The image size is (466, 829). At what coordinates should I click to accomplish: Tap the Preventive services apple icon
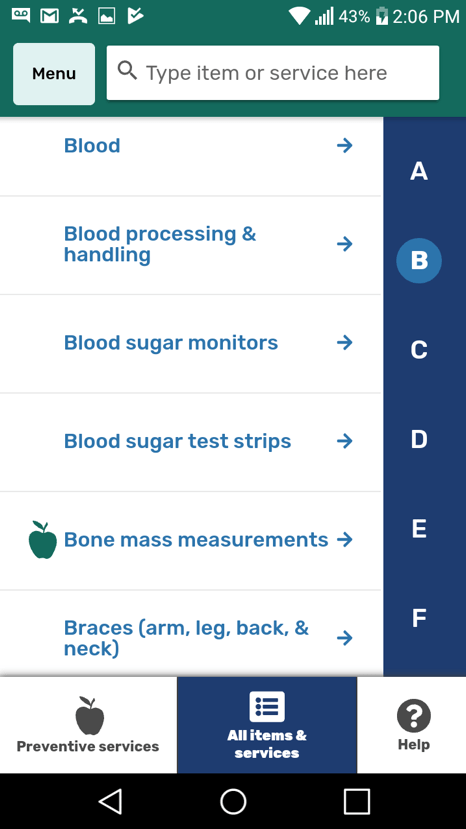[x=89, y=715]
